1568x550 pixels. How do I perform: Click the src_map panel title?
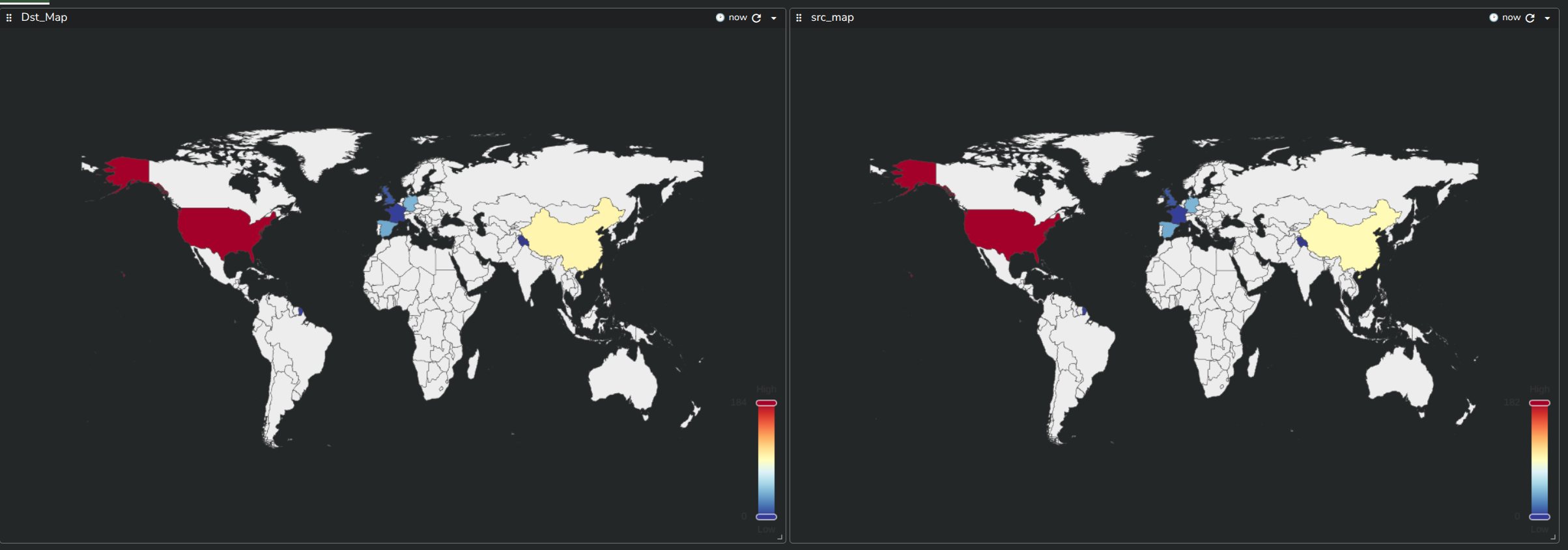833,18
